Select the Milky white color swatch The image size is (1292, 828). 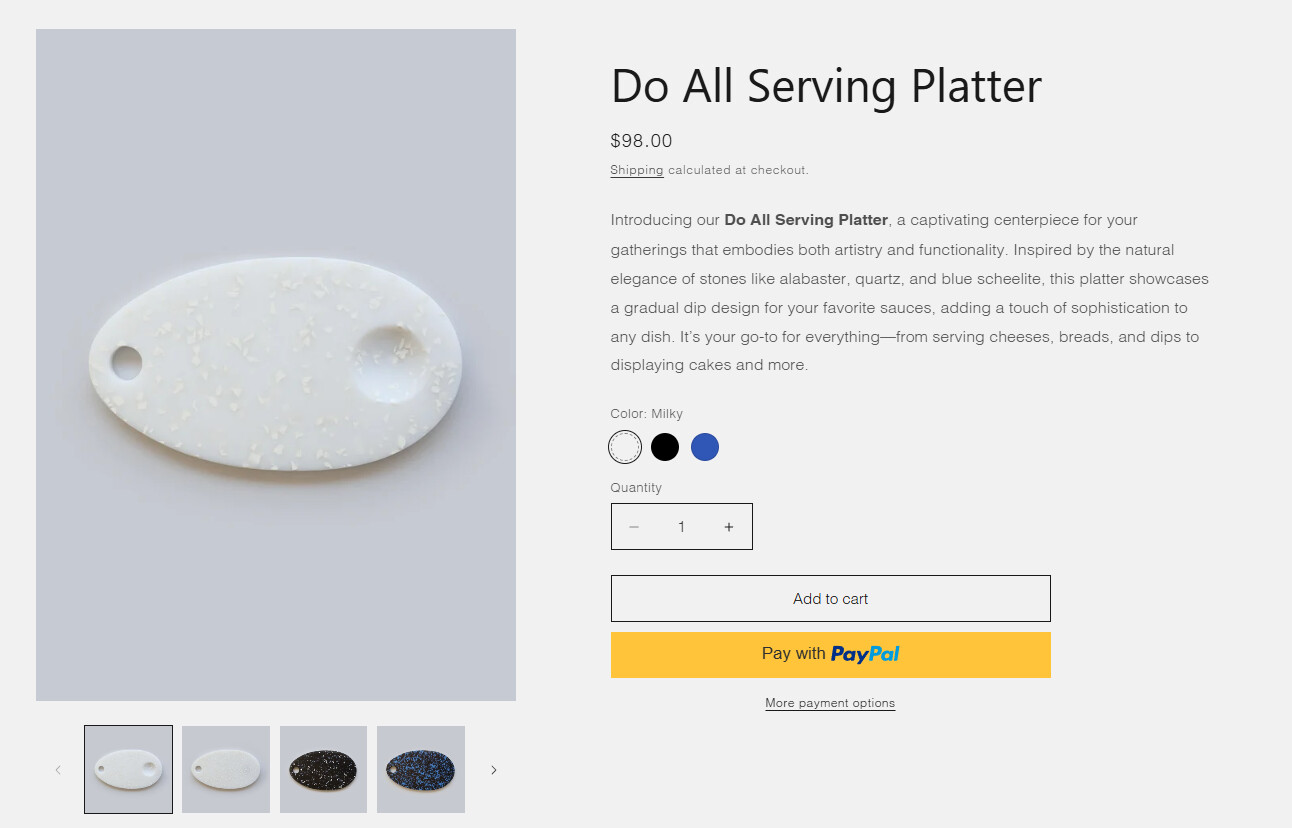click(x=625, y=447)
